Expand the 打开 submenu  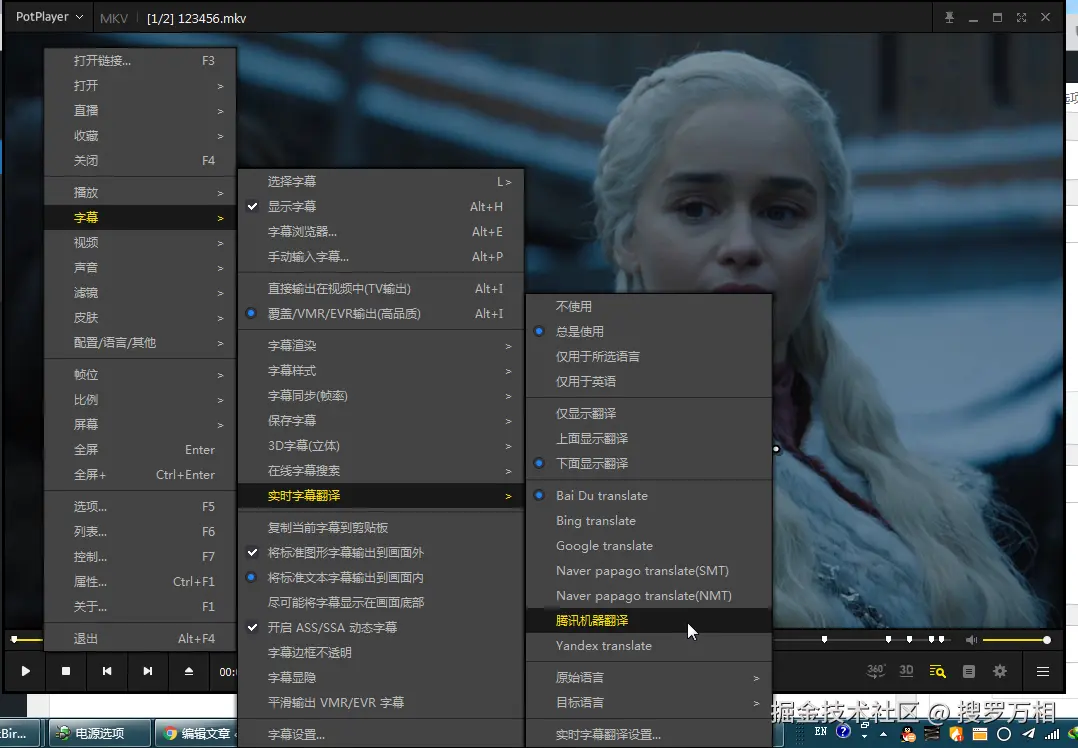pos(140,86)
